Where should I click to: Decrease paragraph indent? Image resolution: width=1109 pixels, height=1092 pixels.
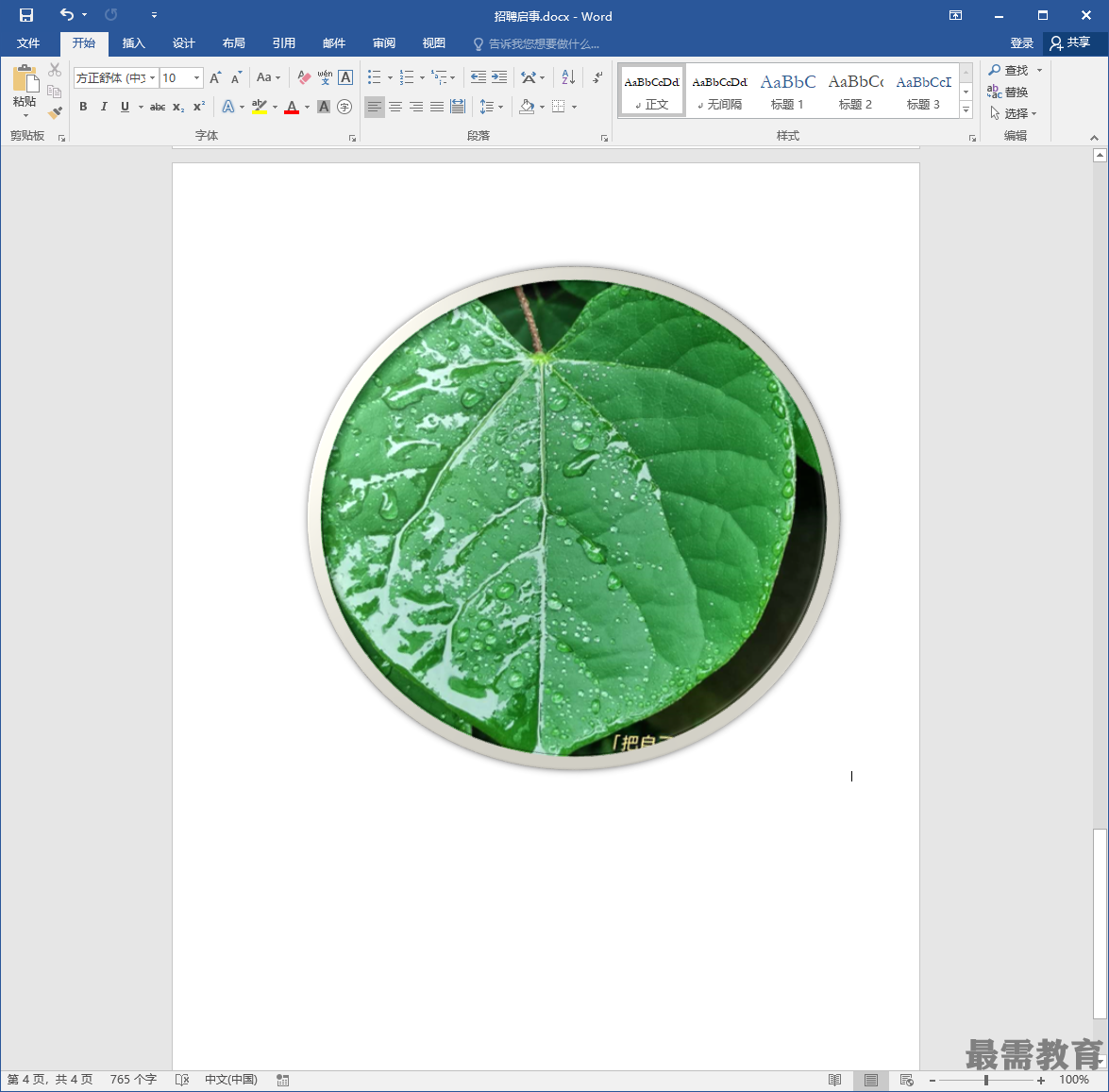(x=479, y=77)
